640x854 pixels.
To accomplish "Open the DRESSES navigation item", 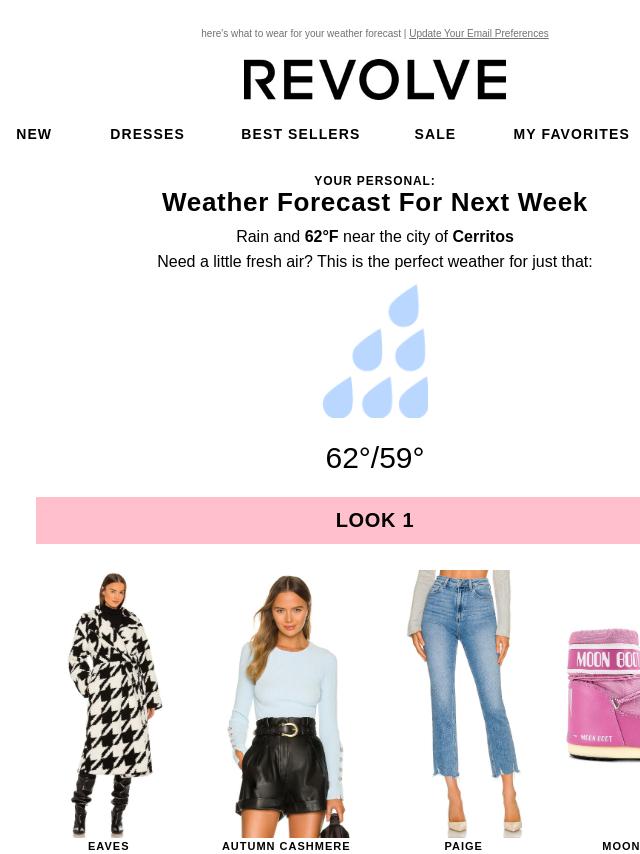I will pyautogui.click(x=147, y=134).
